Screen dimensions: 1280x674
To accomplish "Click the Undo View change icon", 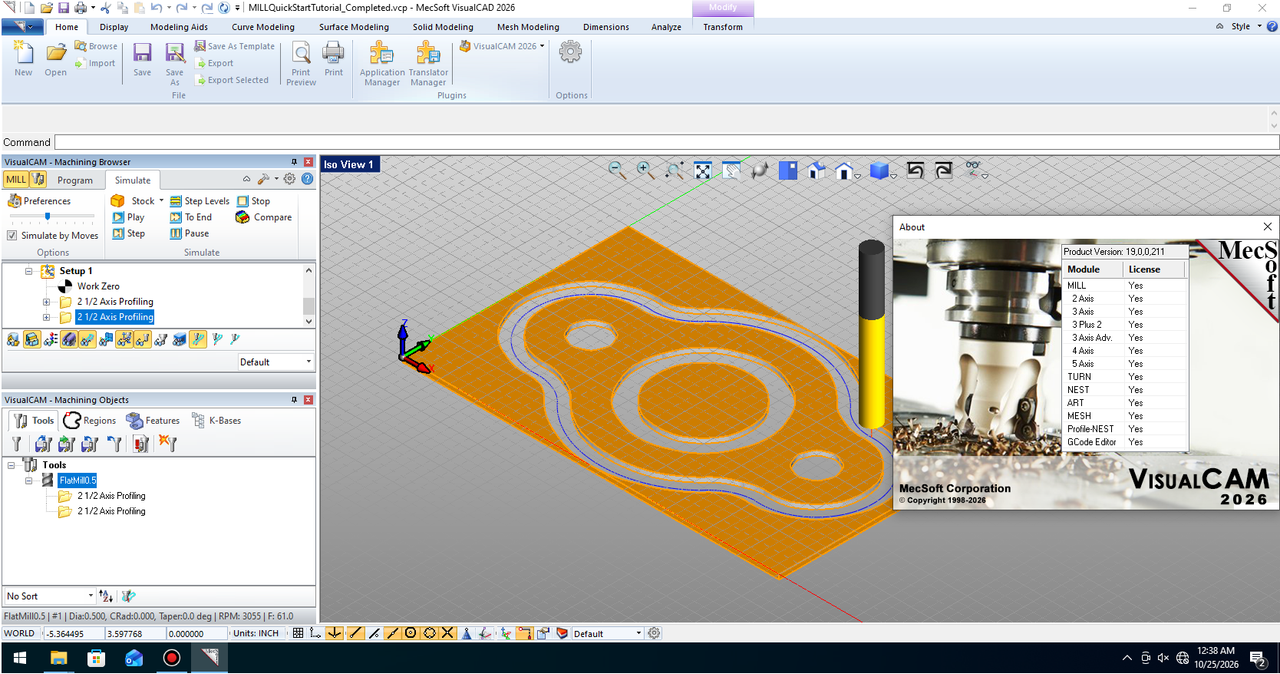I will tap(915, 170).
